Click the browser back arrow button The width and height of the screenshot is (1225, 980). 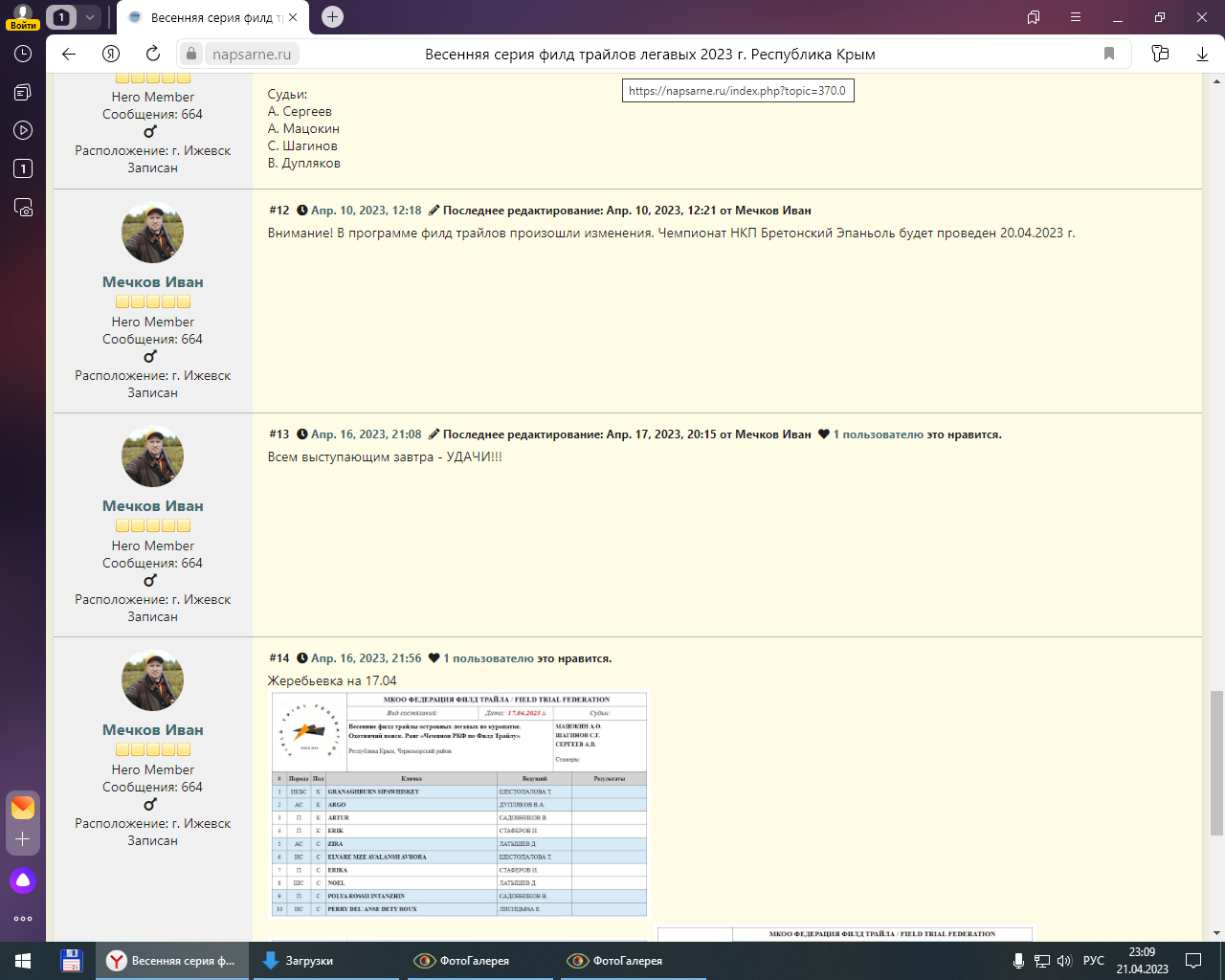(69, 54)
